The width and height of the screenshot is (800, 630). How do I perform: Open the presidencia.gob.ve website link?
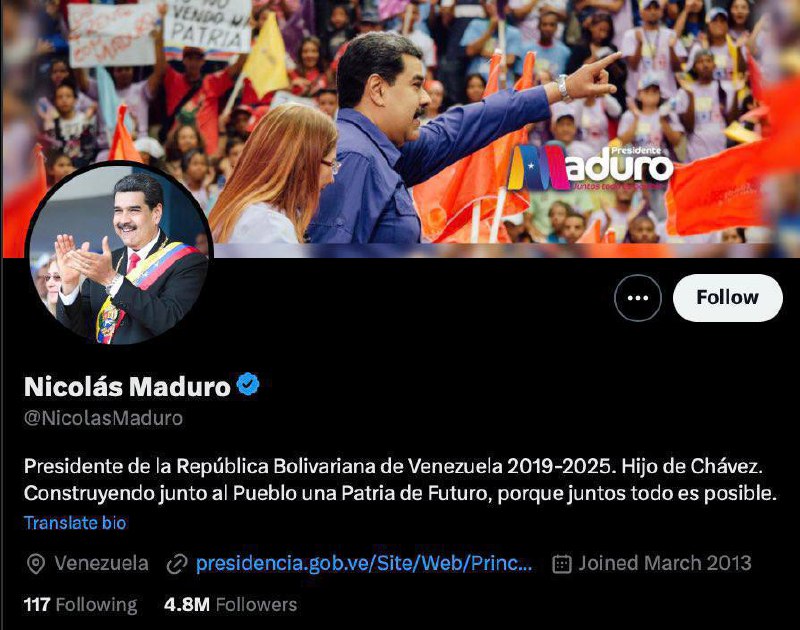coord(364,563)
